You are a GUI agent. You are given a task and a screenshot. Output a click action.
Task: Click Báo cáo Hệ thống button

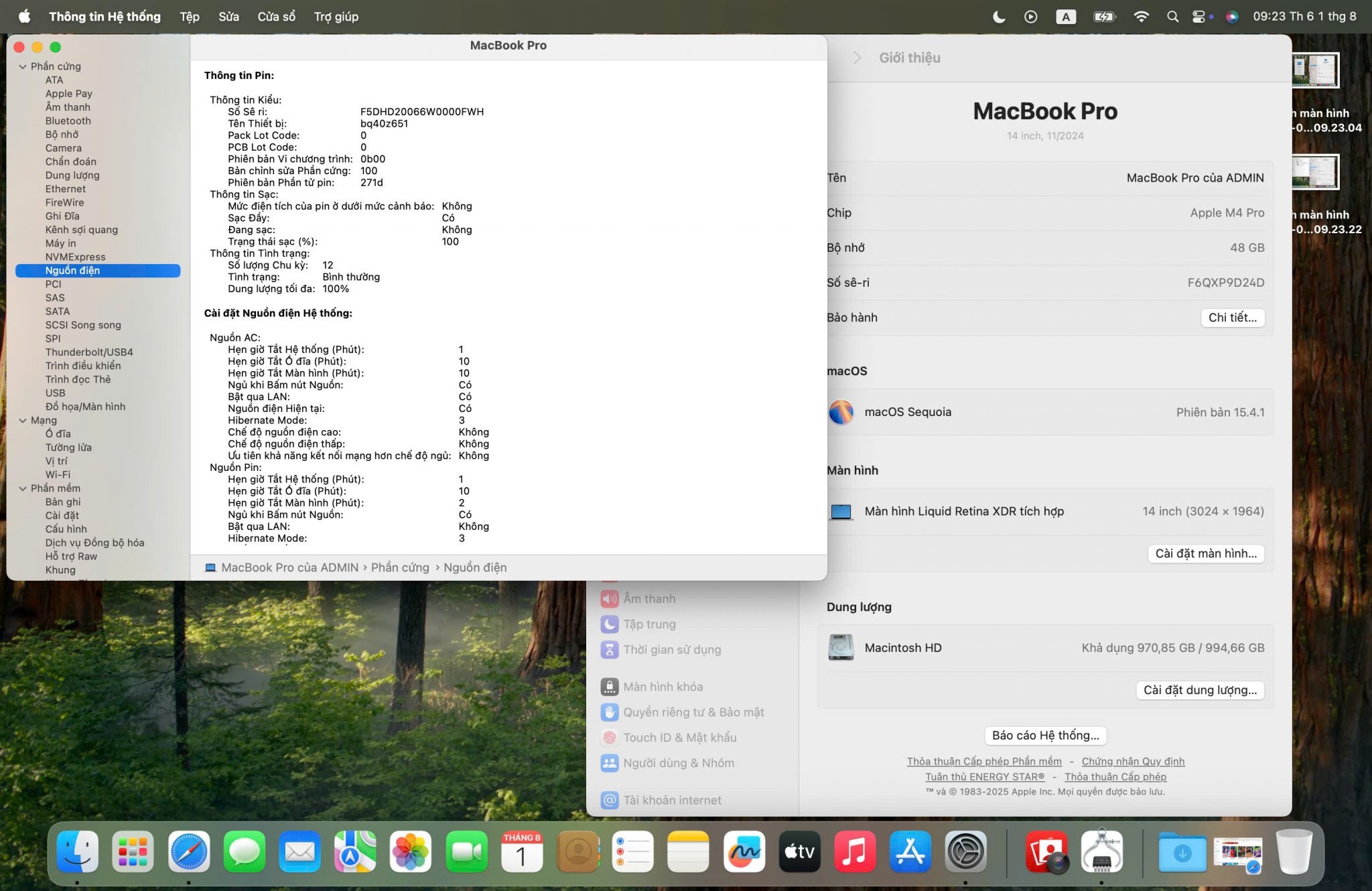coord(1045,736)
